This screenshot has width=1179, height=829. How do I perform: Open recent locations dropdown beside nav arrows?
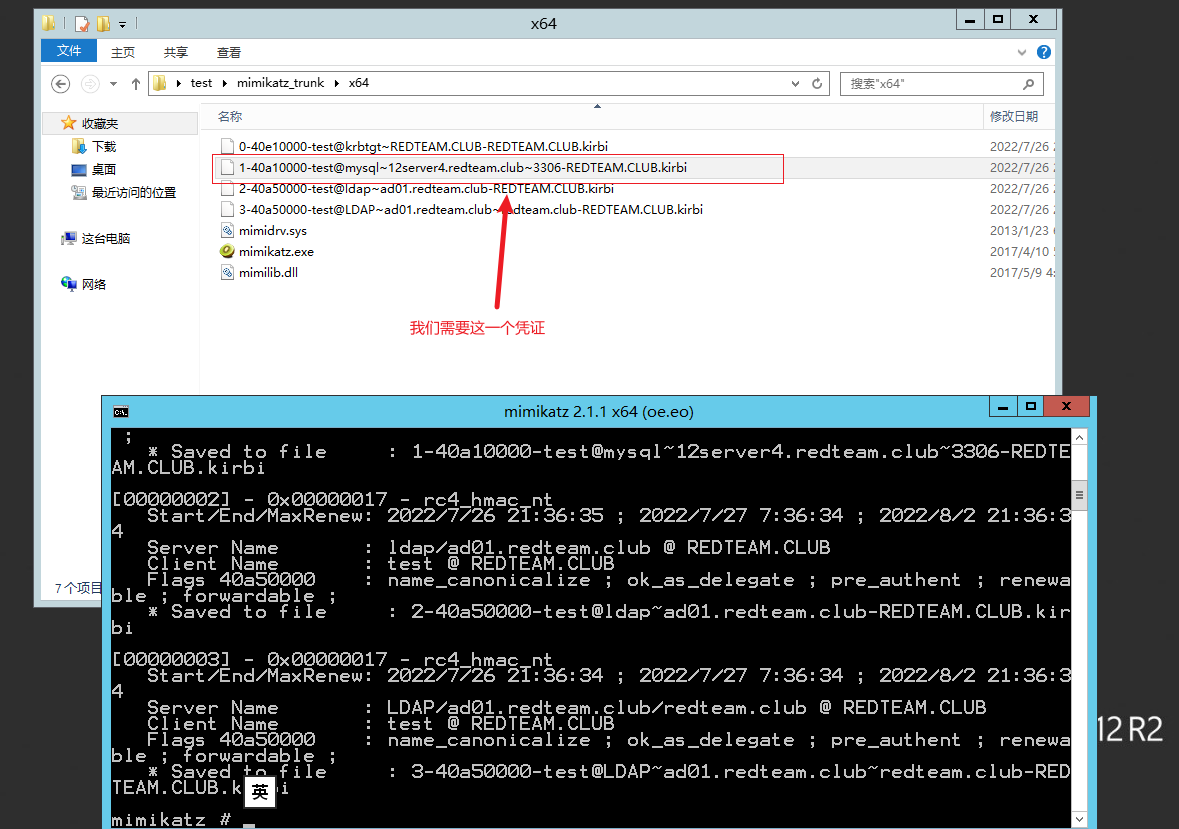tap(114, 84)
